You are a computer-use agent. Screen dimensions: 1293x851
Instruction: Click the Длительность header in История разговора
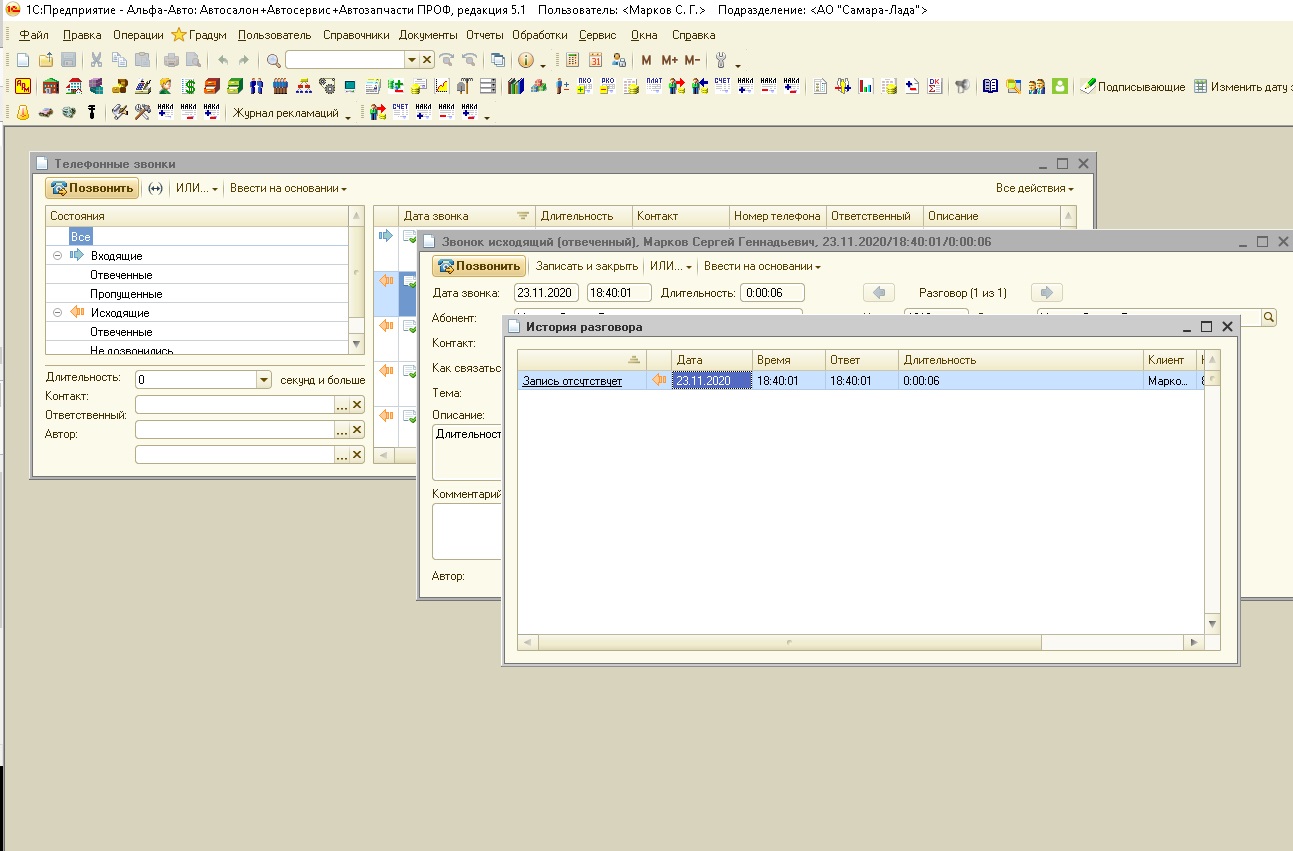coord(1020,360)
